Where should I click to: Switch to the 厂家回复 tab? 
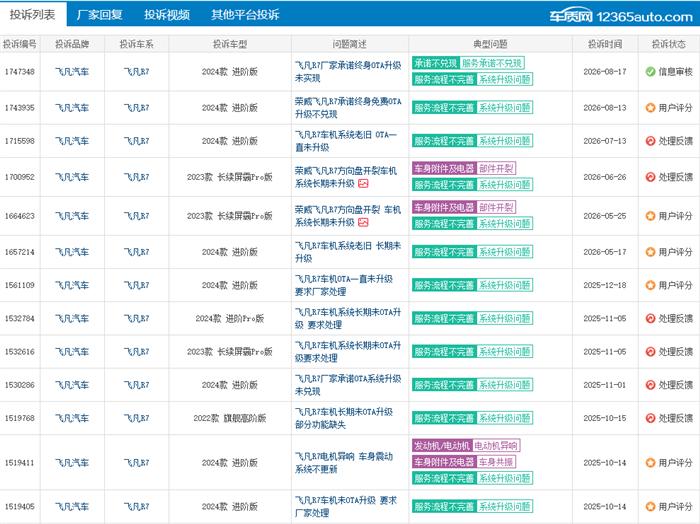pyautogui.click(x=100, y=15)
